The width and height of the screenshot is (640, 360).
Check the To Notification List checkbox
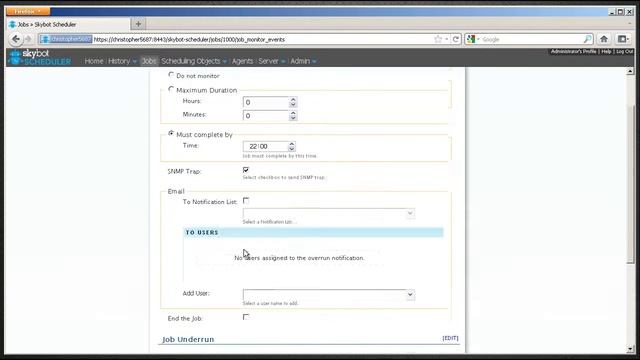(246, 200)
